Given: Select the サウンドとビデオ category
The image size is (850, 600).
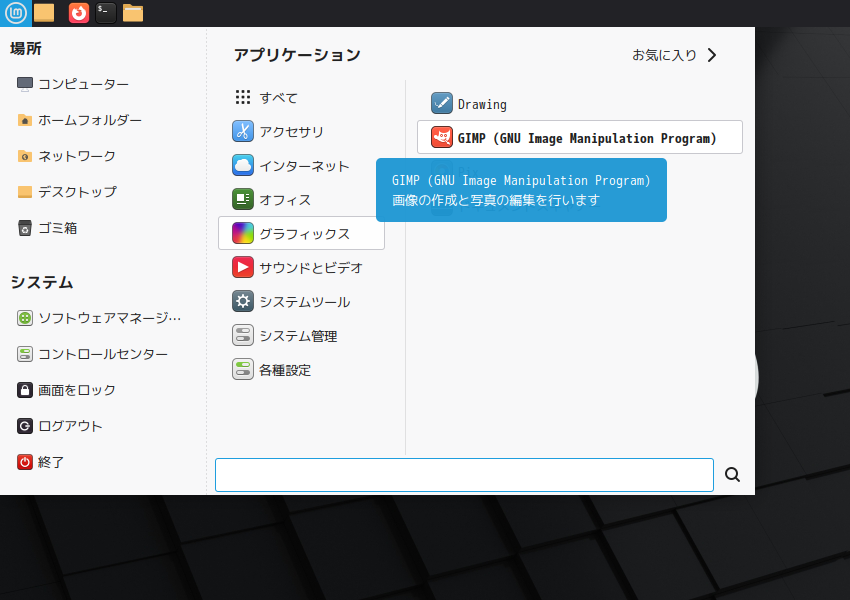Looking at the screenshot, I should pos(301,268).
